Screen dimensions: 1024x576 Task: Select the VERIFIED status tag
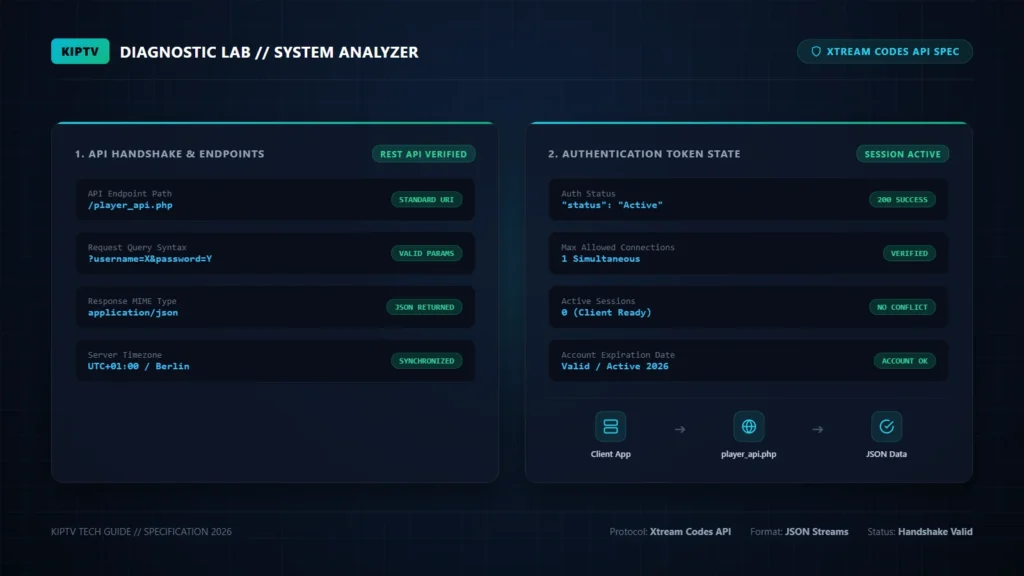click(x=909, y=253)
